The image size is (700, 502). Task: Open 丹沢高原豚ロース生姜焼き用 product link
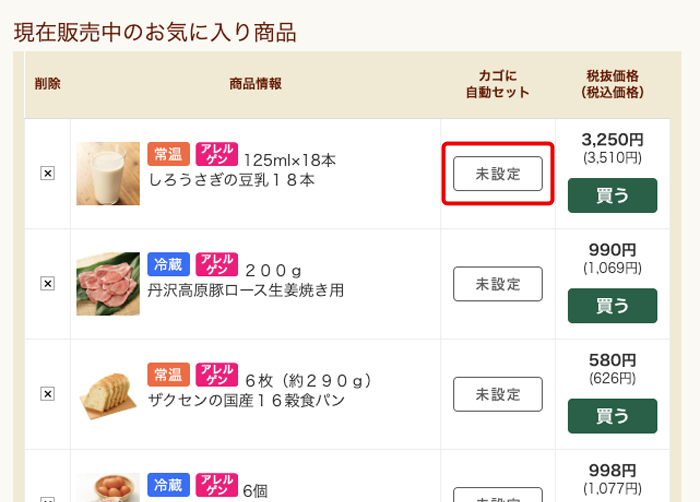pyautogui.click(x=246, y=291)
